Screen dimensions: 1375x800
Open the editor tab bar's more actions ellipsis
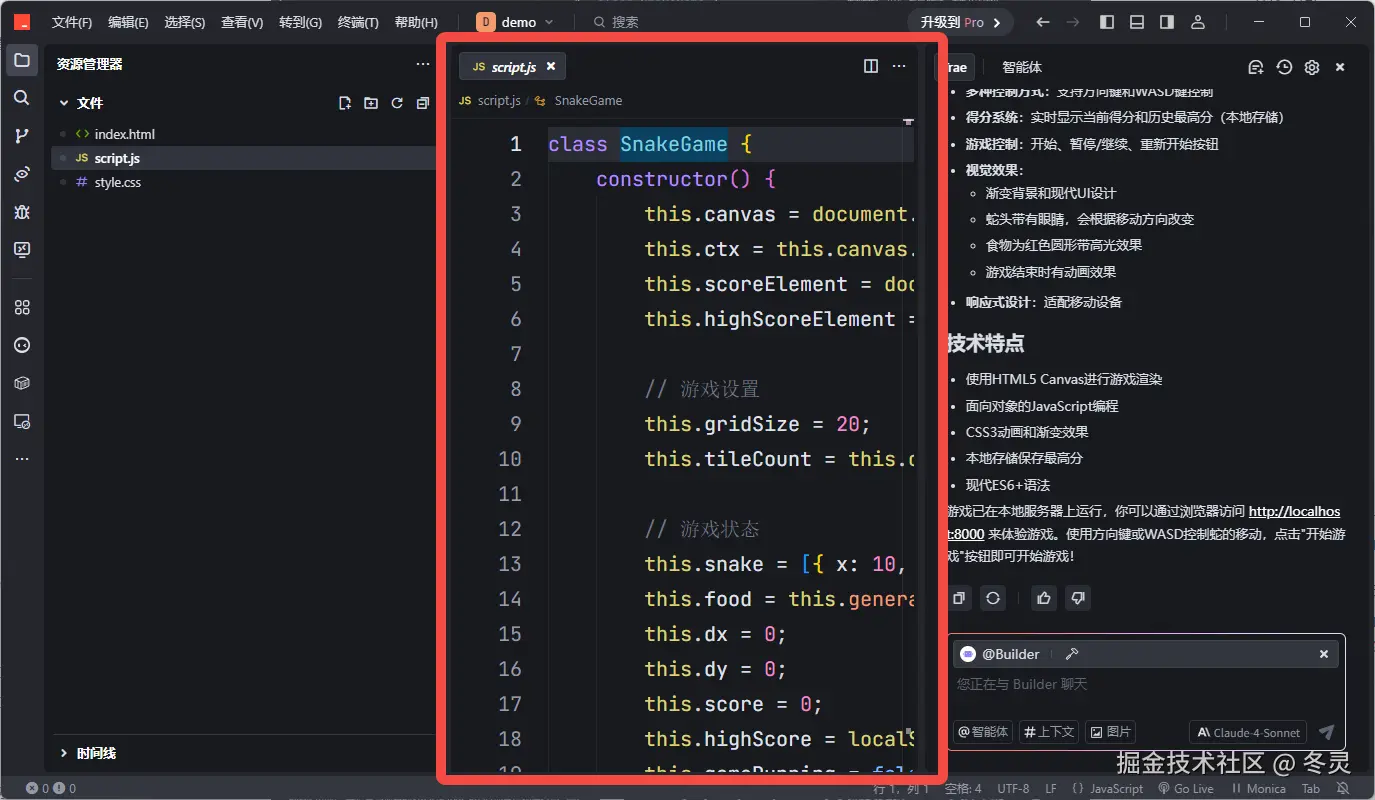[899, 66]
